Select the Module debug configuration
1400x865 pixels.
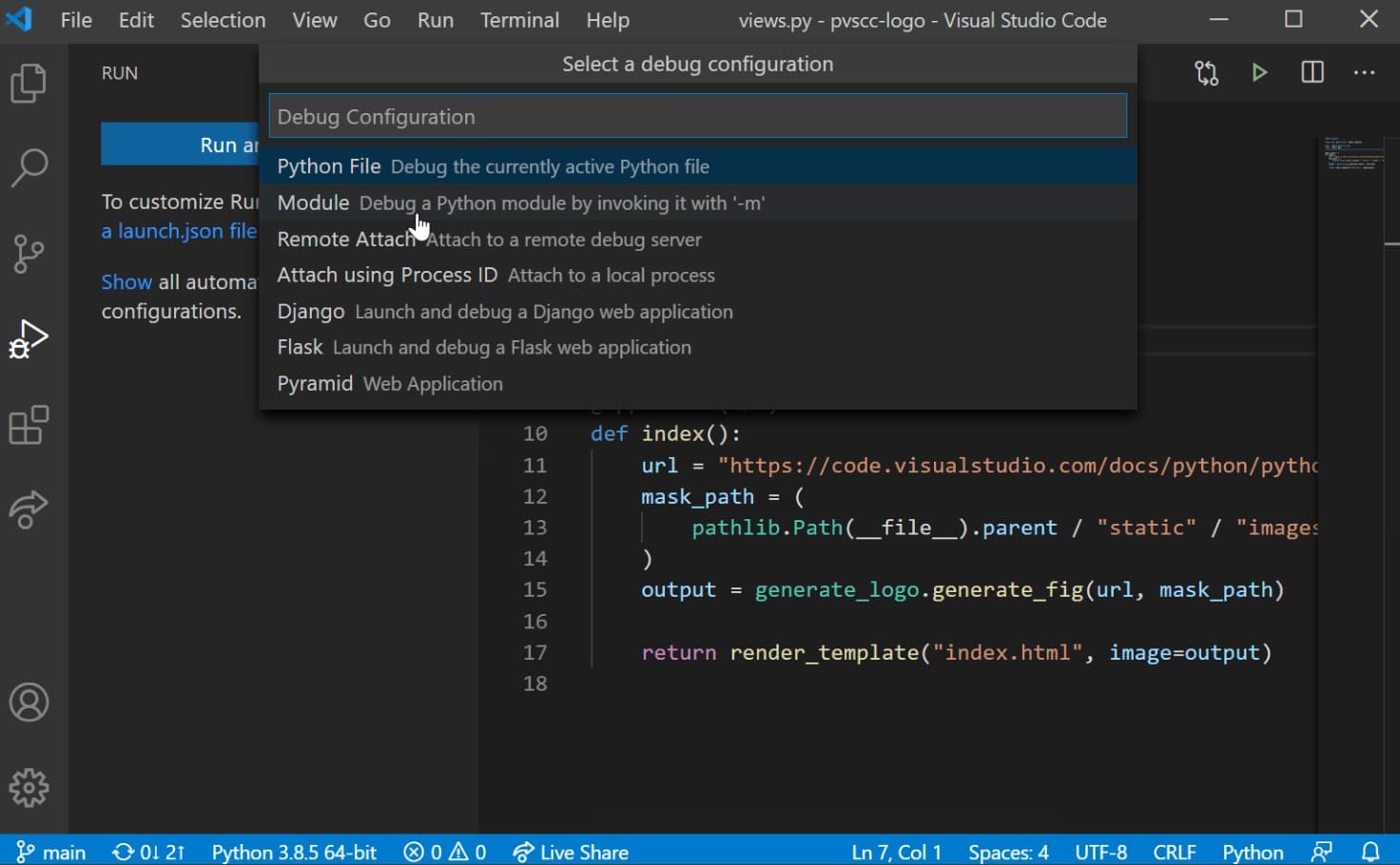(698, 202)
